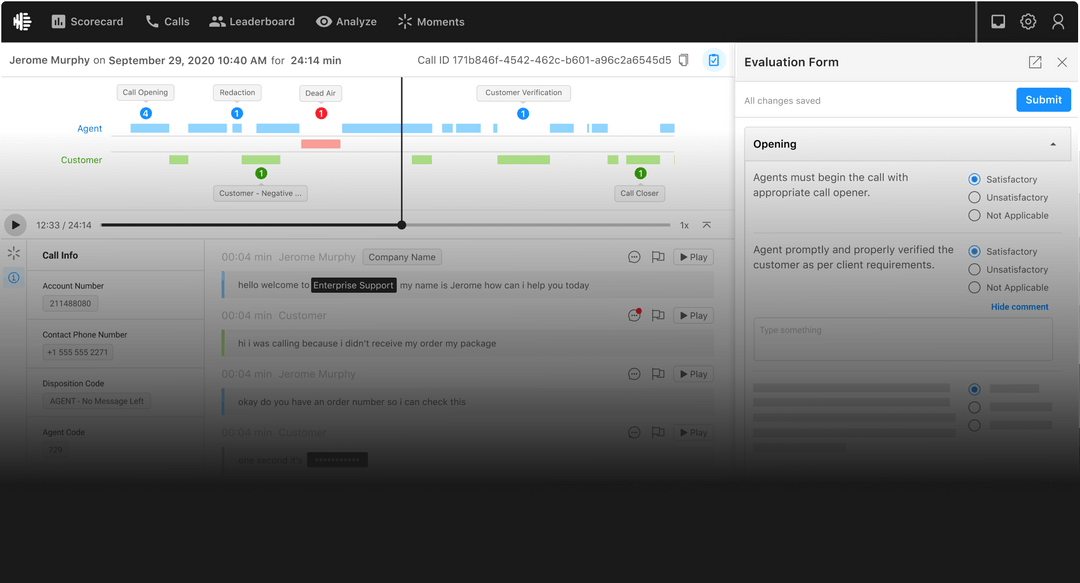The image size is (1080, 583).
Task: Switch to the Leaderboard section
Action: pyautogui.click(x=252, y=21)
